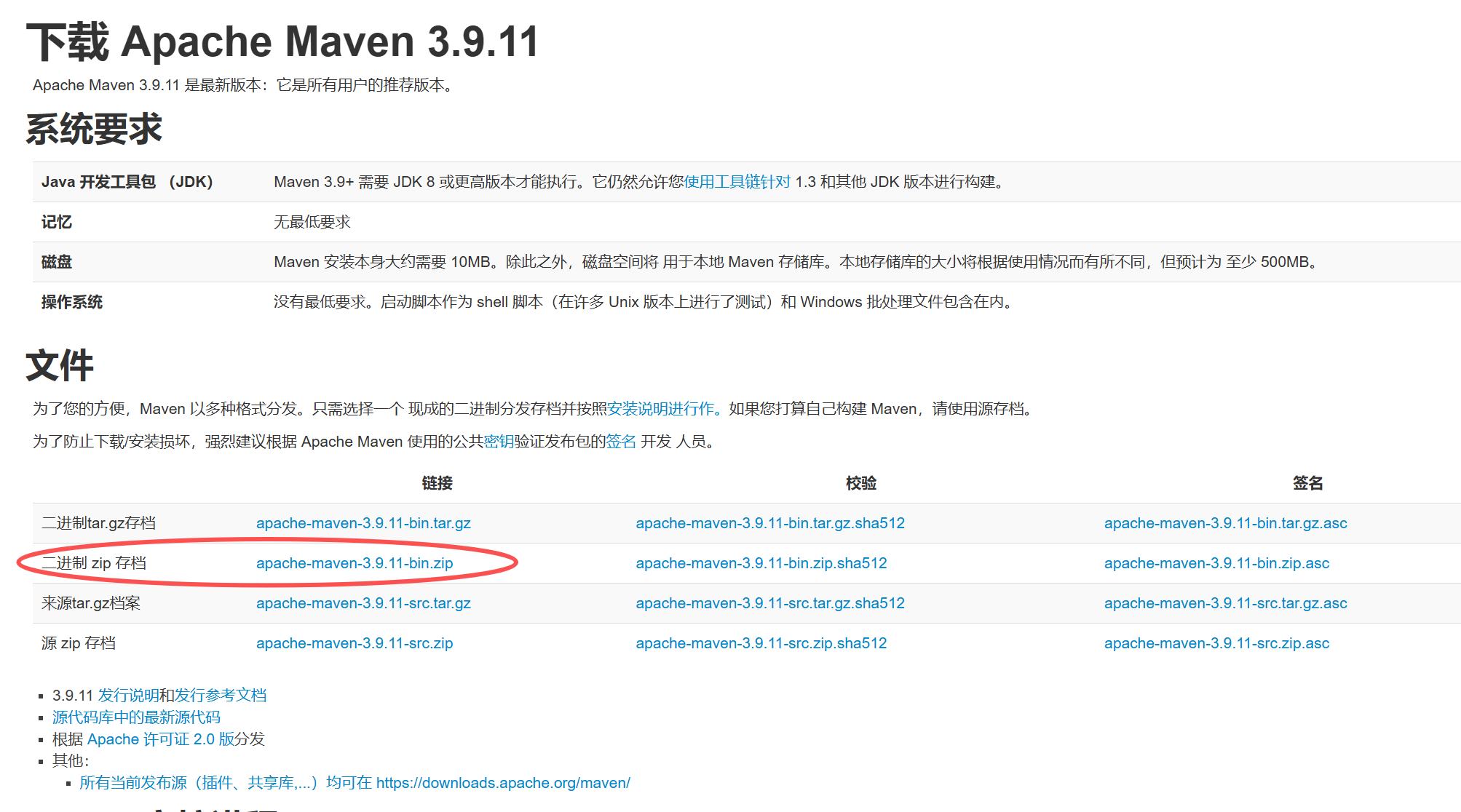Select the 二进制tar.gz存档 row label
1461x812 pixels.
coord(99,523)
